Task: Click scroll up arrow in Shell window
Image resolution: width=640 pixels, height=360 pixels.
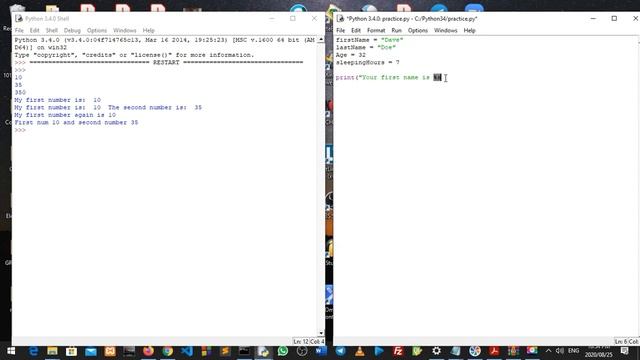Action: tap(321, 40)
